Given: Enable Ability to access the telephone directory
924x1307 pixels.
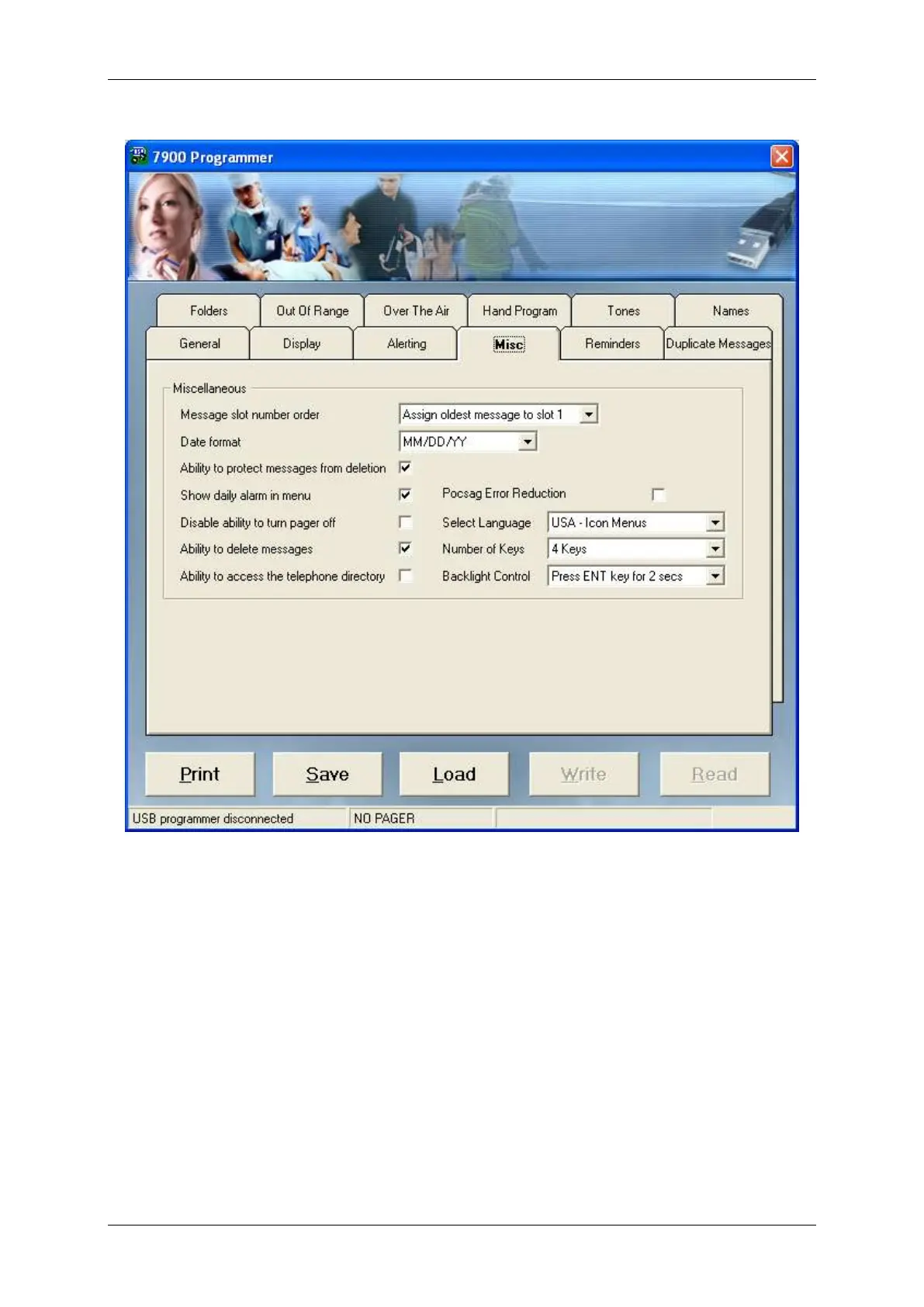Looking at the screenshot, I should tap(405, 575).
